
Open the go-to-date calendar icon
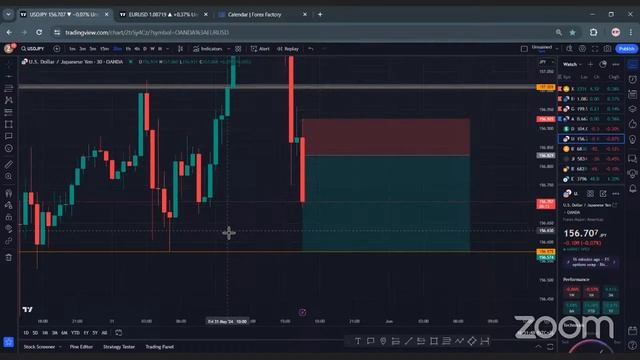[118, 333]
